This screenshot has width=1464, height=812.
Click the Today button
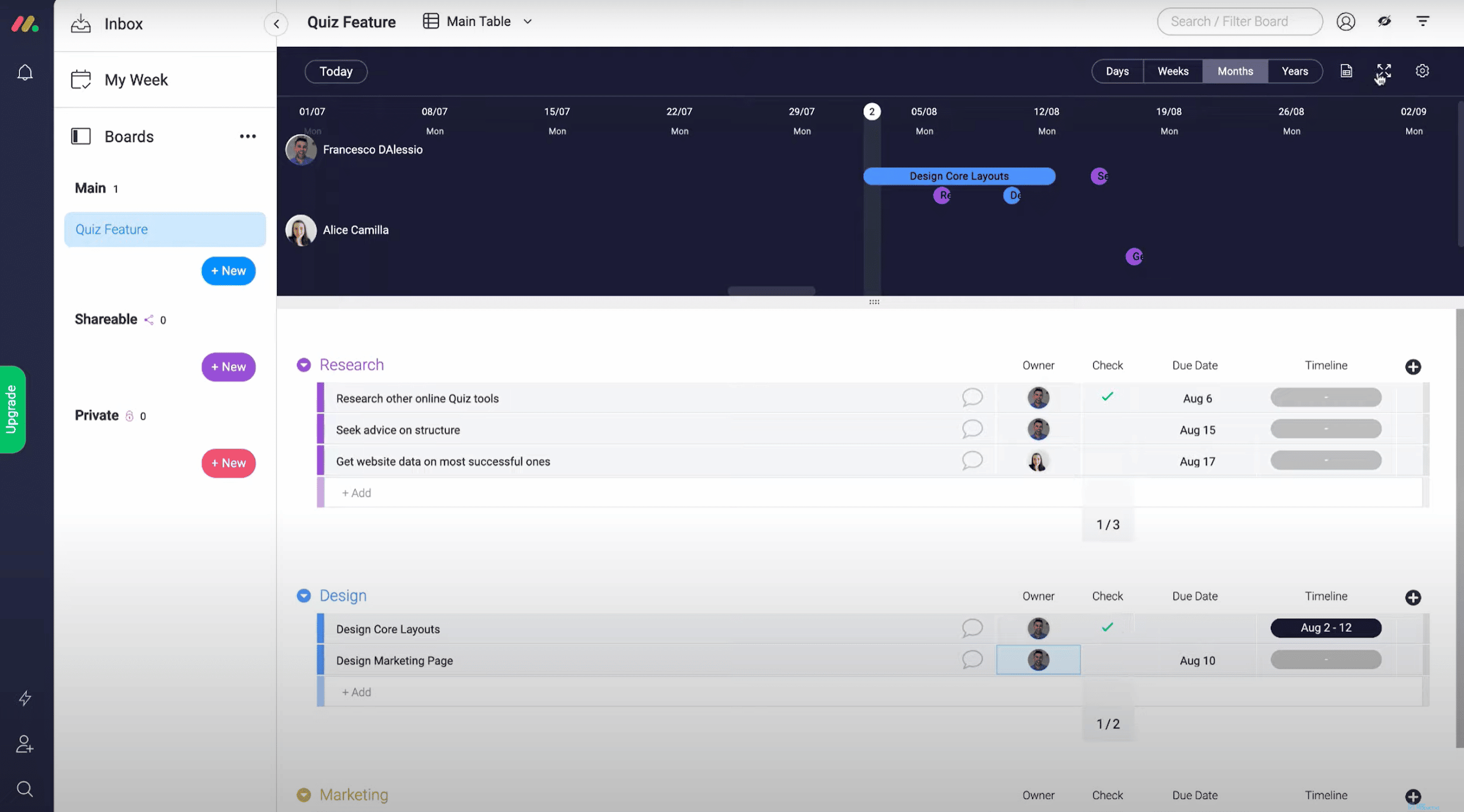tap(336, 71)
